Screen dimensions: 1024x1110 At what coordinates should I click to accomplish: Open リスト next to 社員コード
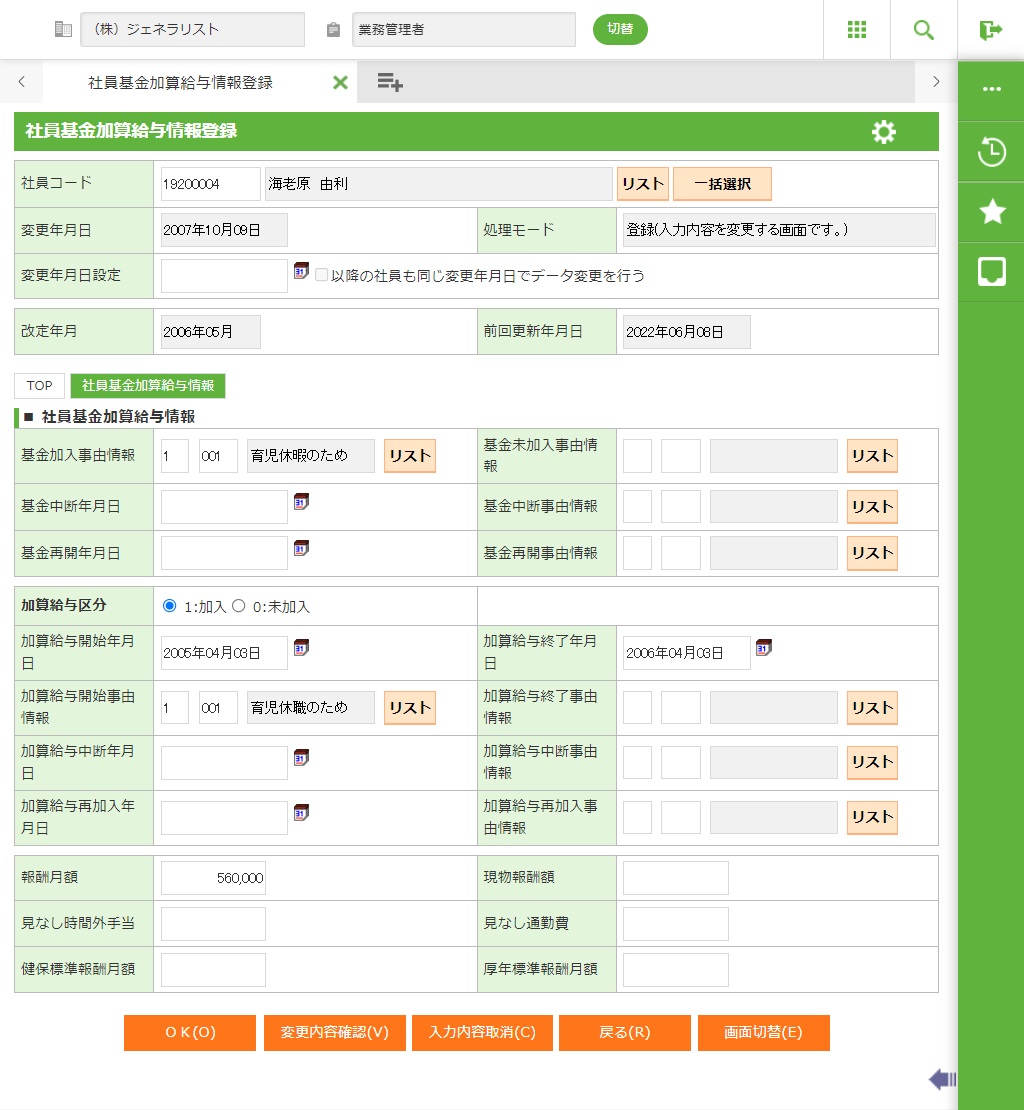(642, 184)
